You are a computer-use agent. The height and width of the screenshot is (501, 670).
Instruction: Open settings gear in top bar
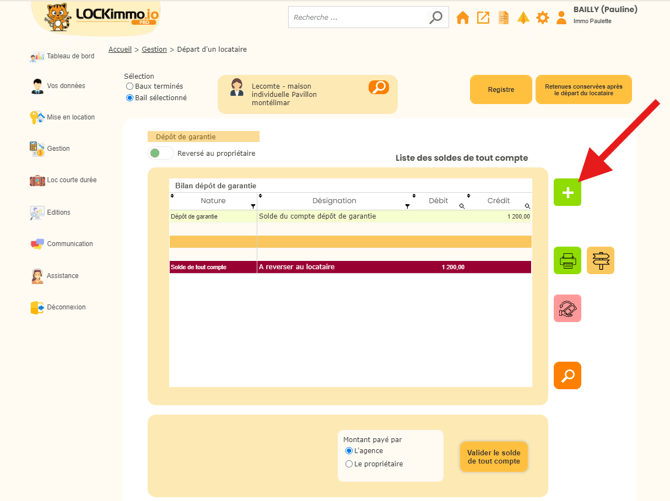[x=543, y=18]
